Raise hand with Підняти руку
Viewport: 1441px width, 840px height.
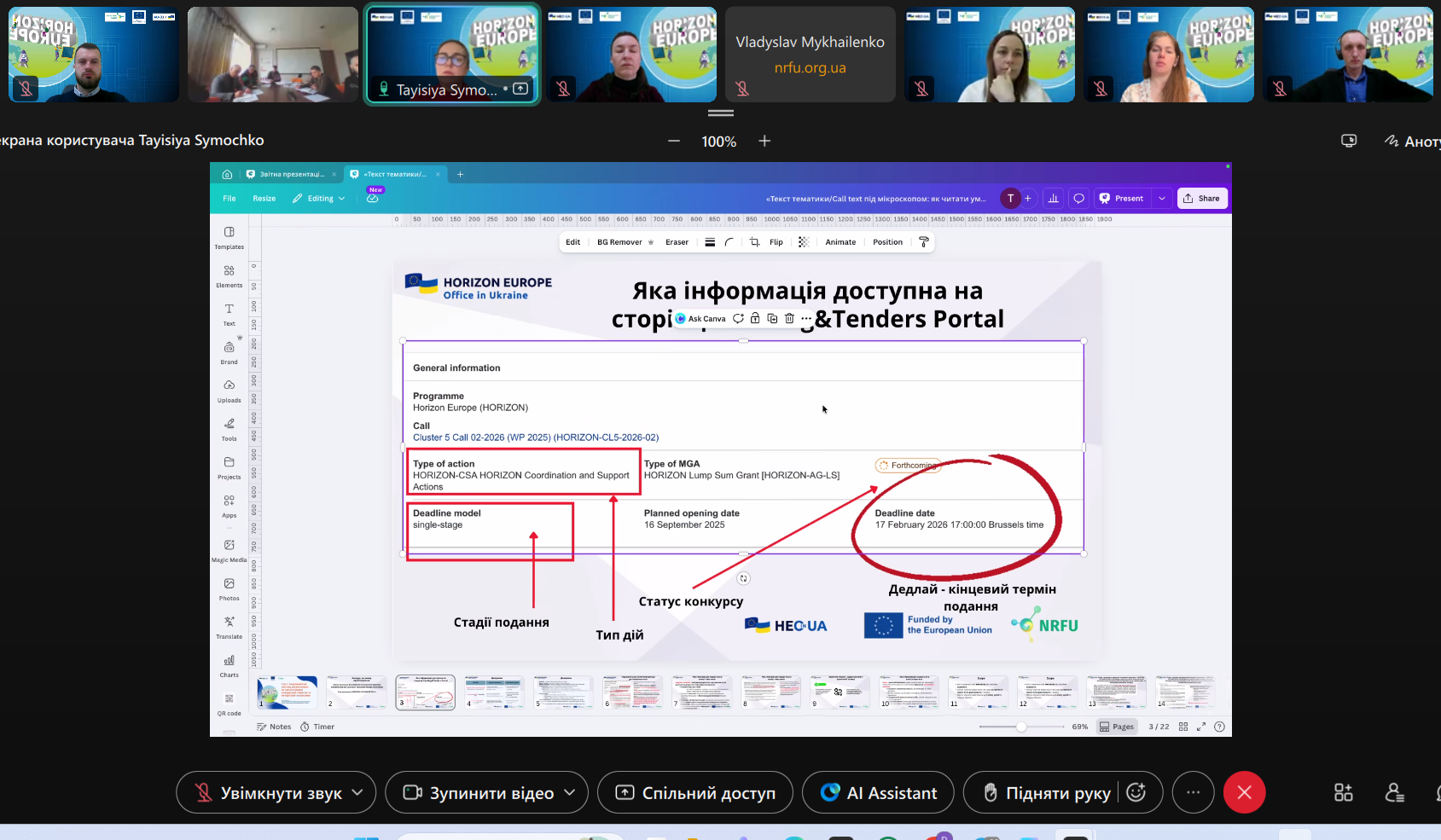[1047, 793]
